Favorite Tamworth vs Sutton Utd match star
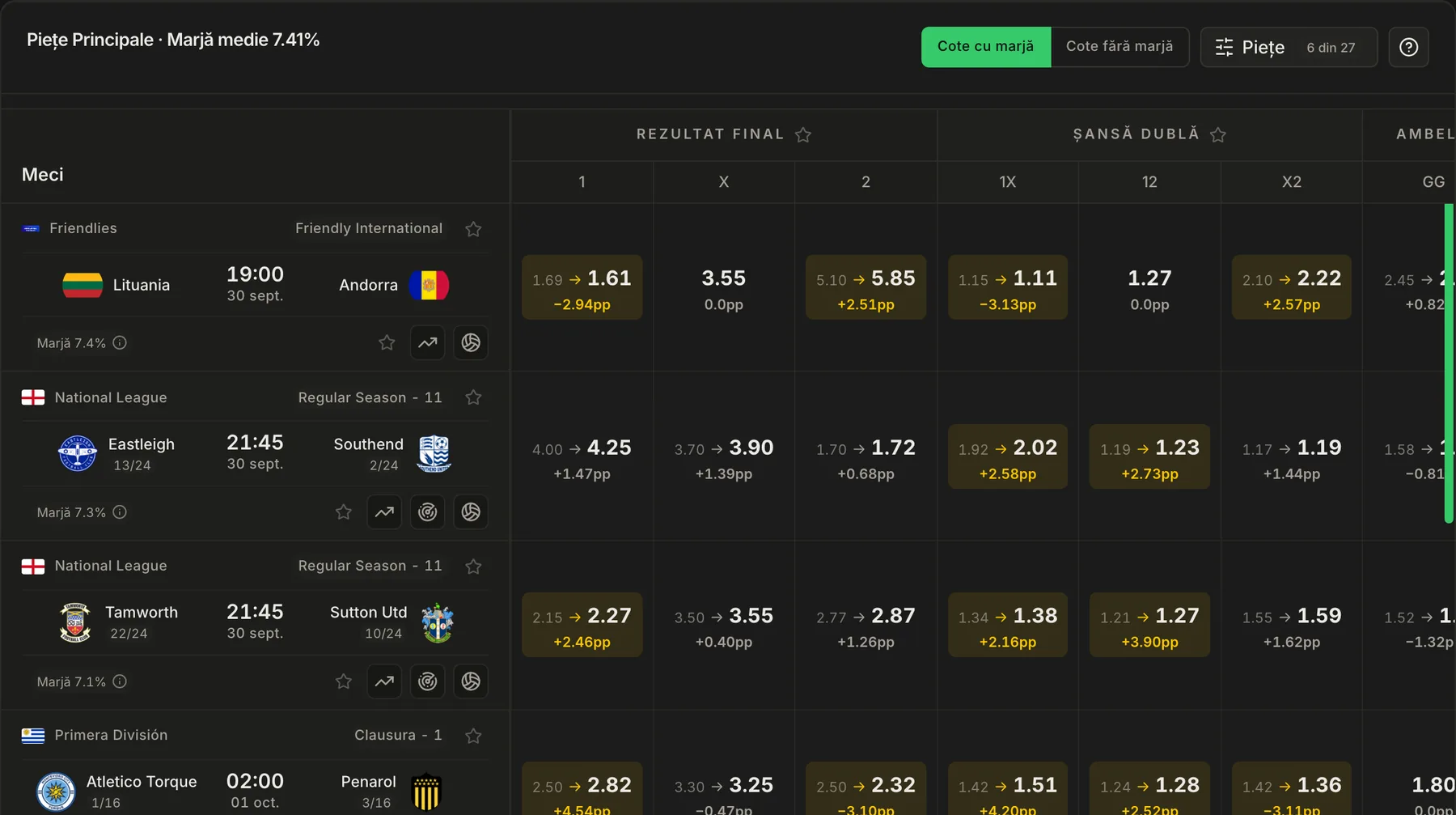Viewport: 1456px width, 815px height. (344, 681)
